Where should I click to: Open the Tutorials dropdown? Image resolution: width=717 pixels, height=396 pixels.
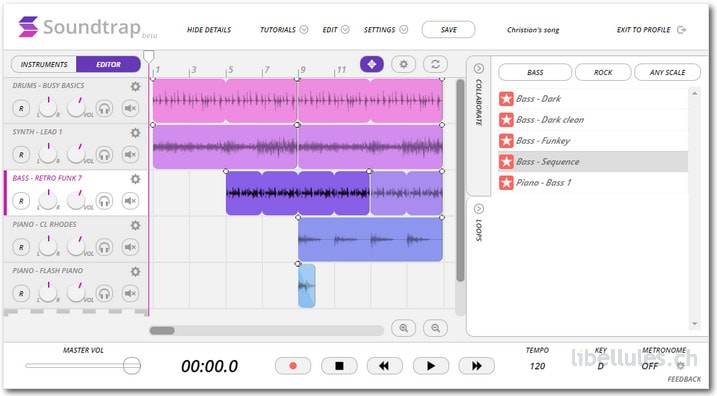coord(284,30)
